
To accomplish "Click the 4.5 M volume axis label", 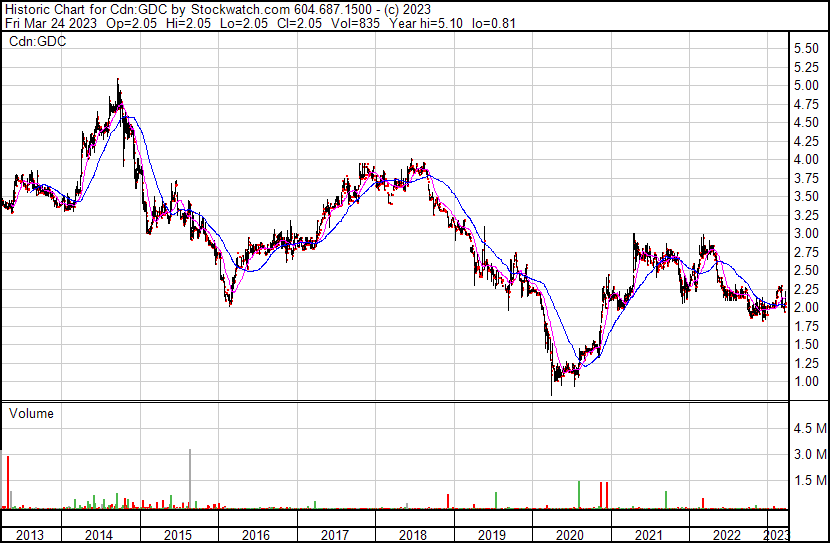I will point(809,429).
